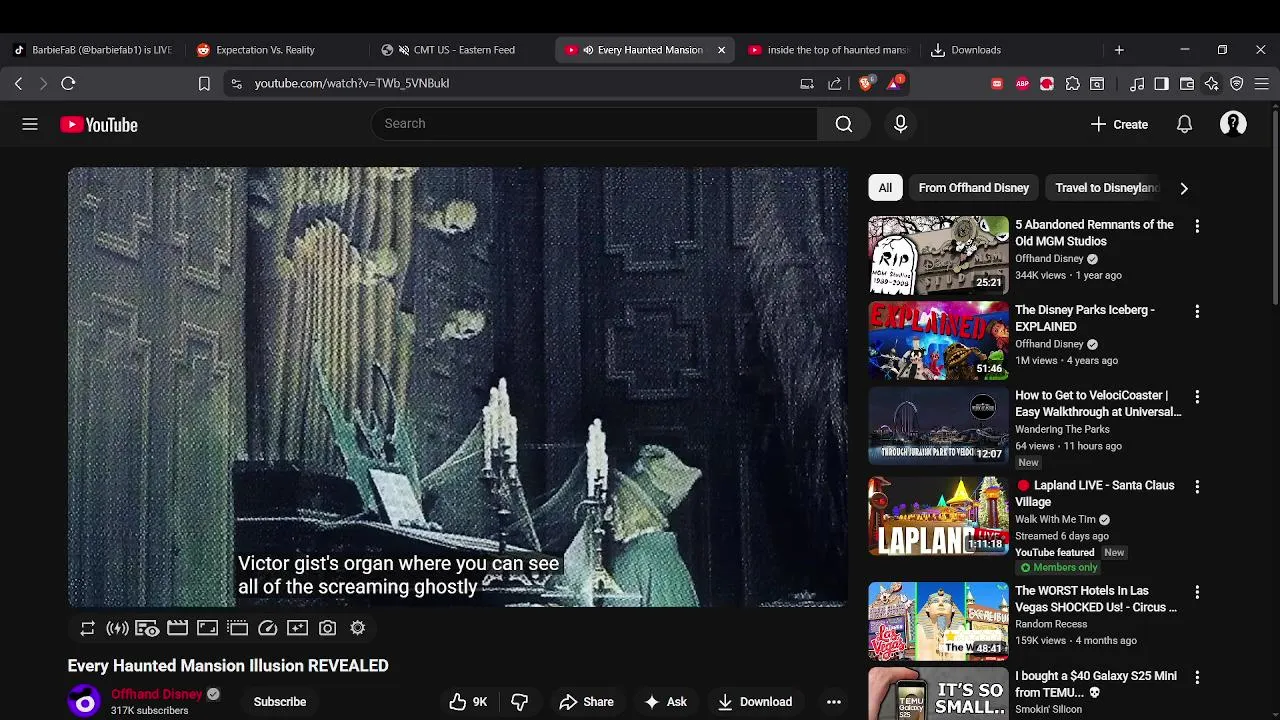Screen dimensions: 1280x720
Task: Click the resize video player icon
Action: 207,628
